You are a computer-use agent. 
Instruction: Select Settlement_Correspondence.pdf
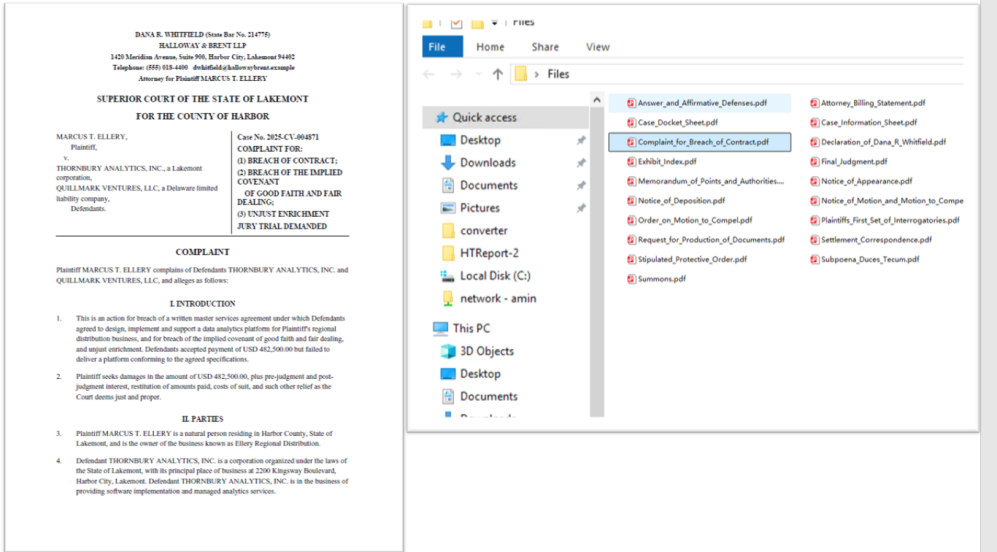(876, 240)
